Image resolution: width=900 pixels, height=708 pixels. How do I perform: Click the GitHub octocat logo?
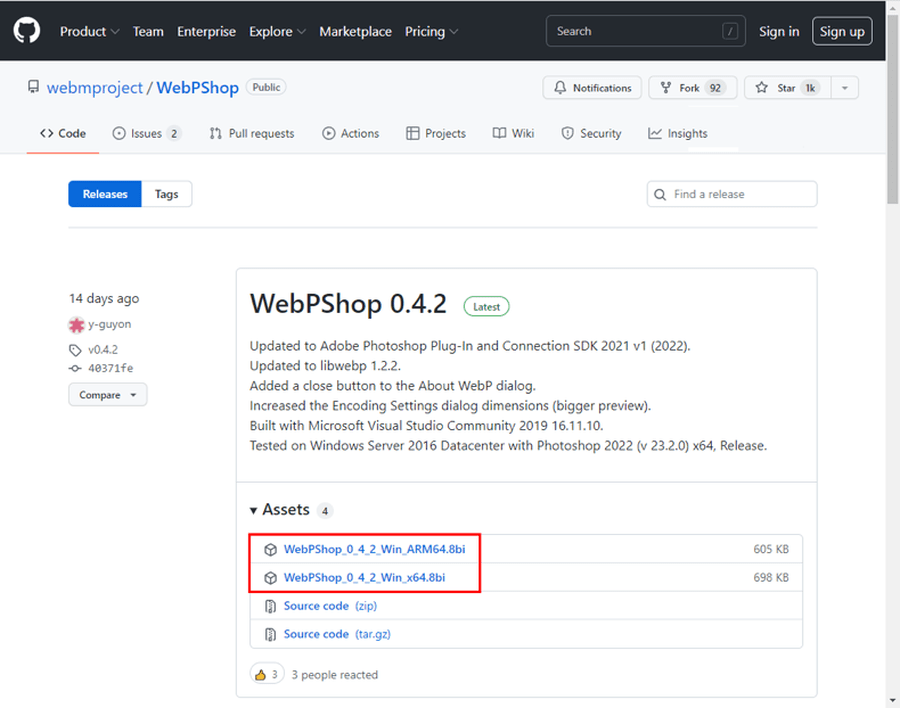point(27,31)
